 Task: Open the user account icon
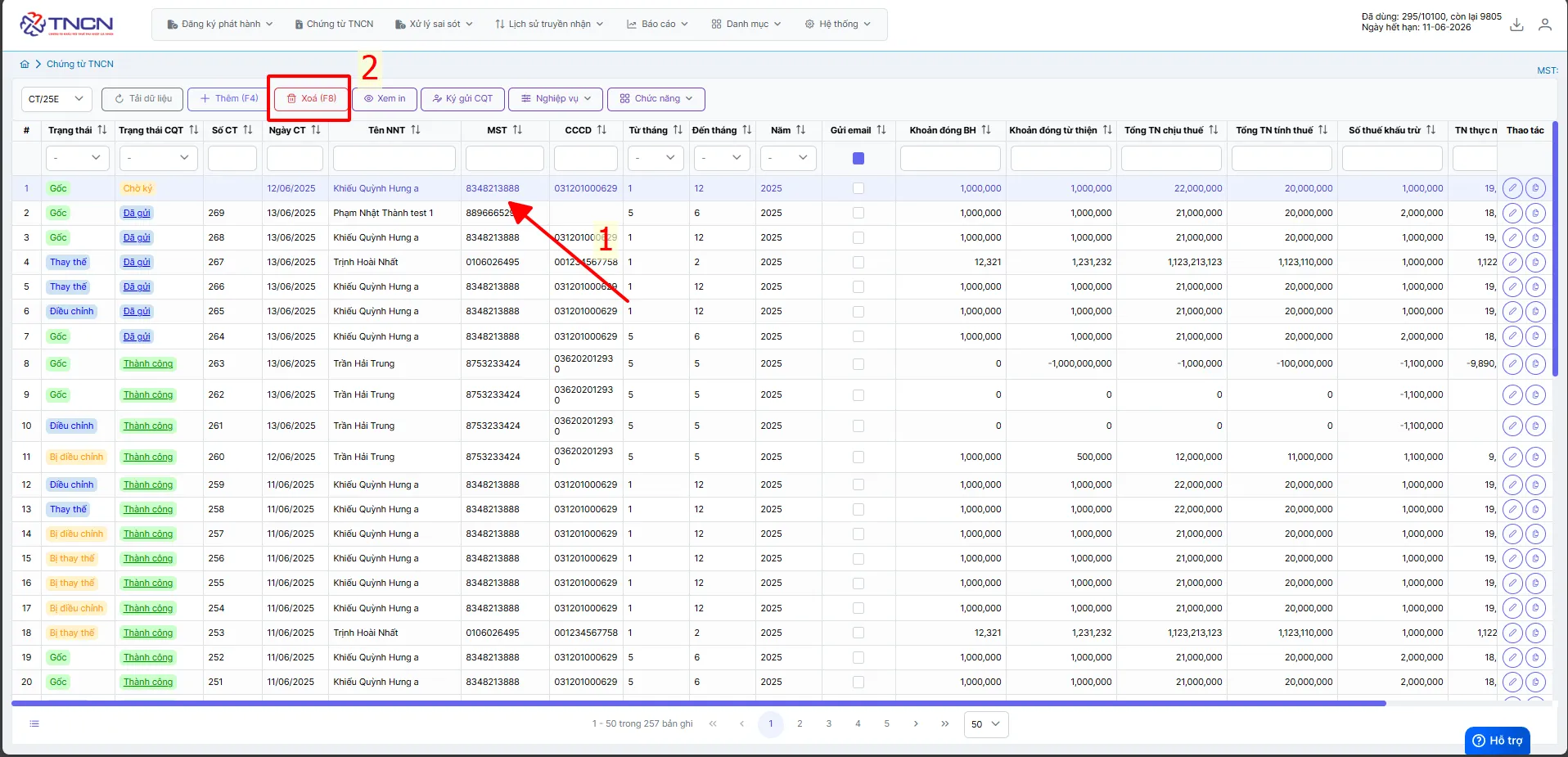(1544, 25)
